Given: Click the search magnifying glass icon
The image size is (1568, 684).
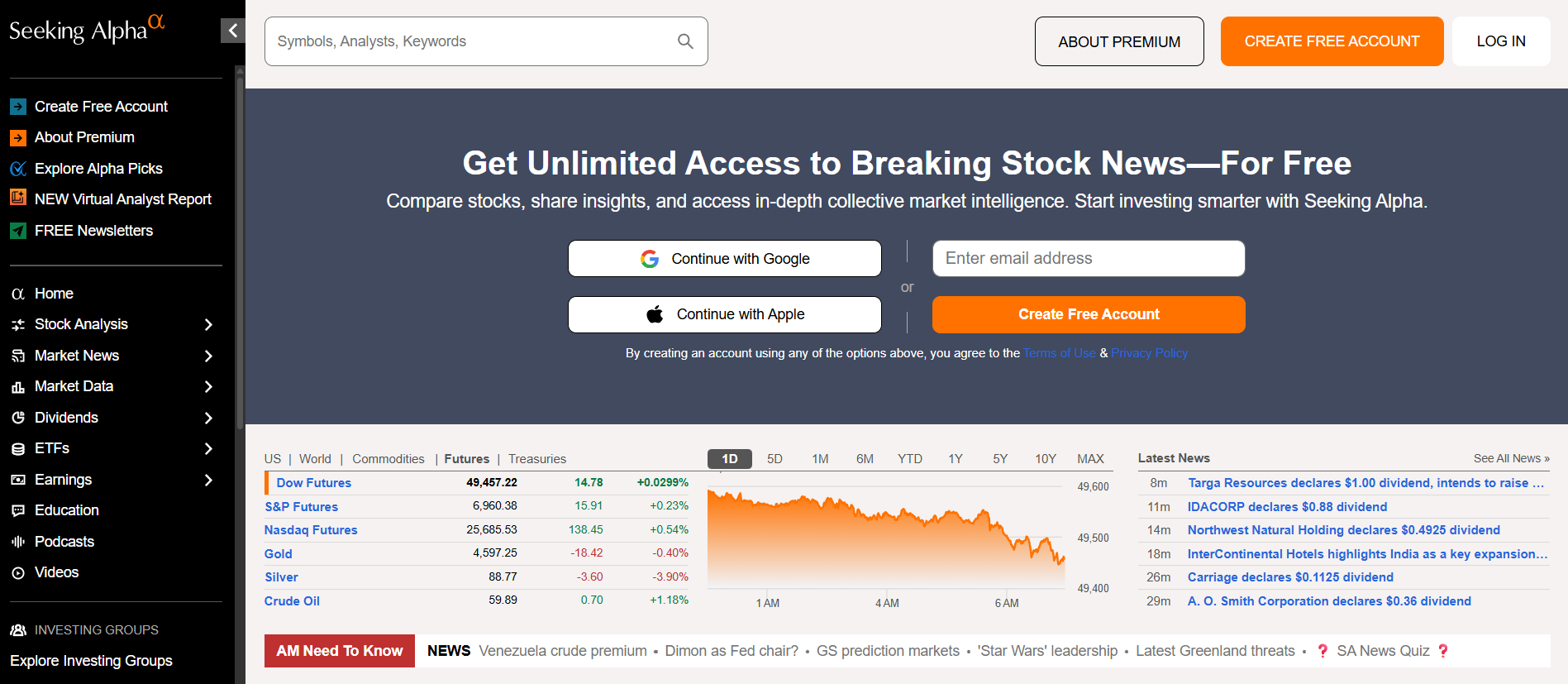Looking at the screenshot, I should point(684,41).
